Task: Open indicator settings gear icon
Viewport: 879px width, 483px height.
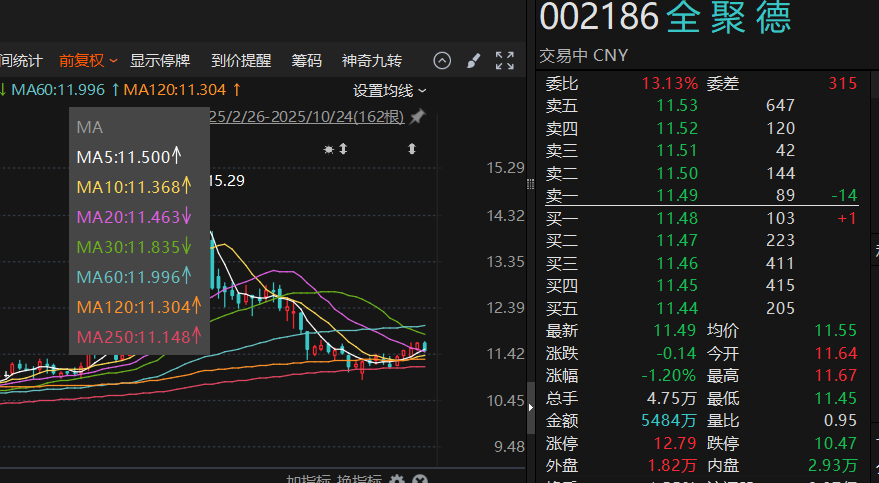Action: 397,479
